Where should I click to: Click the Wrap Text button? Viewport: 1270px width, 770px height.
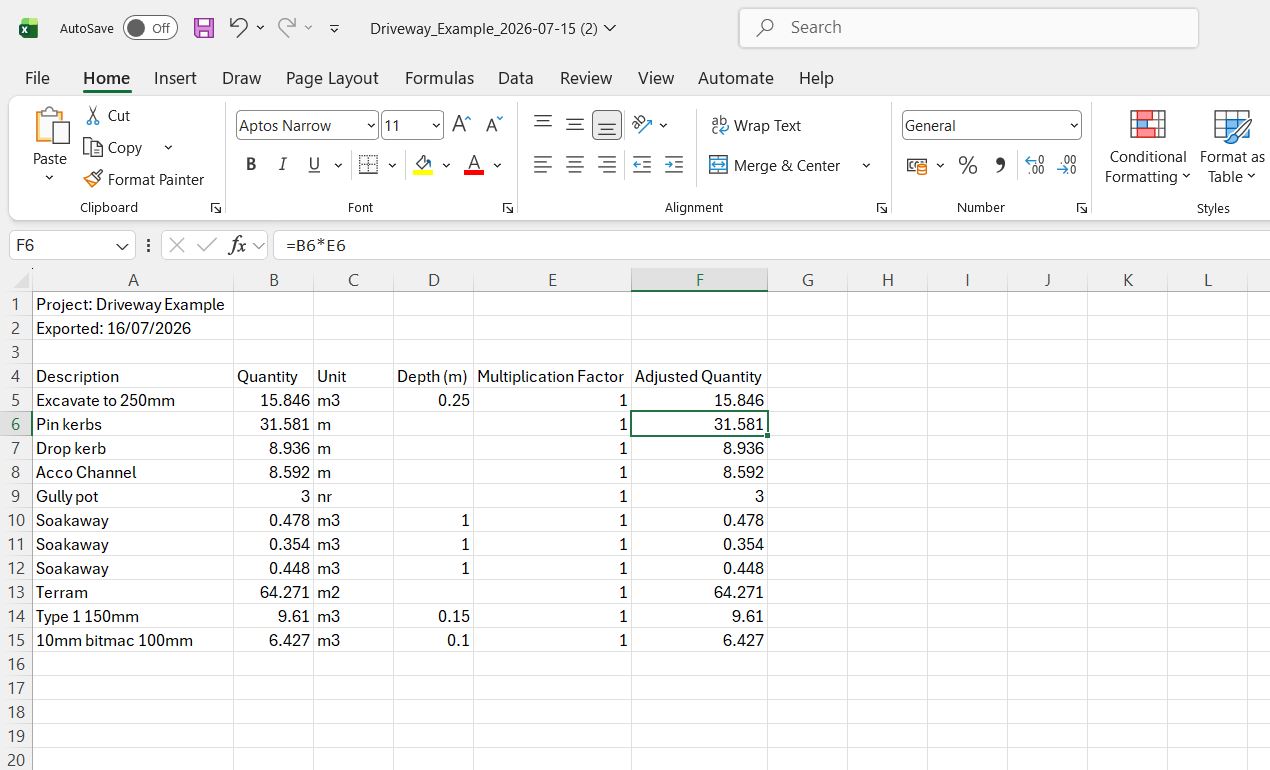(756, 126)
